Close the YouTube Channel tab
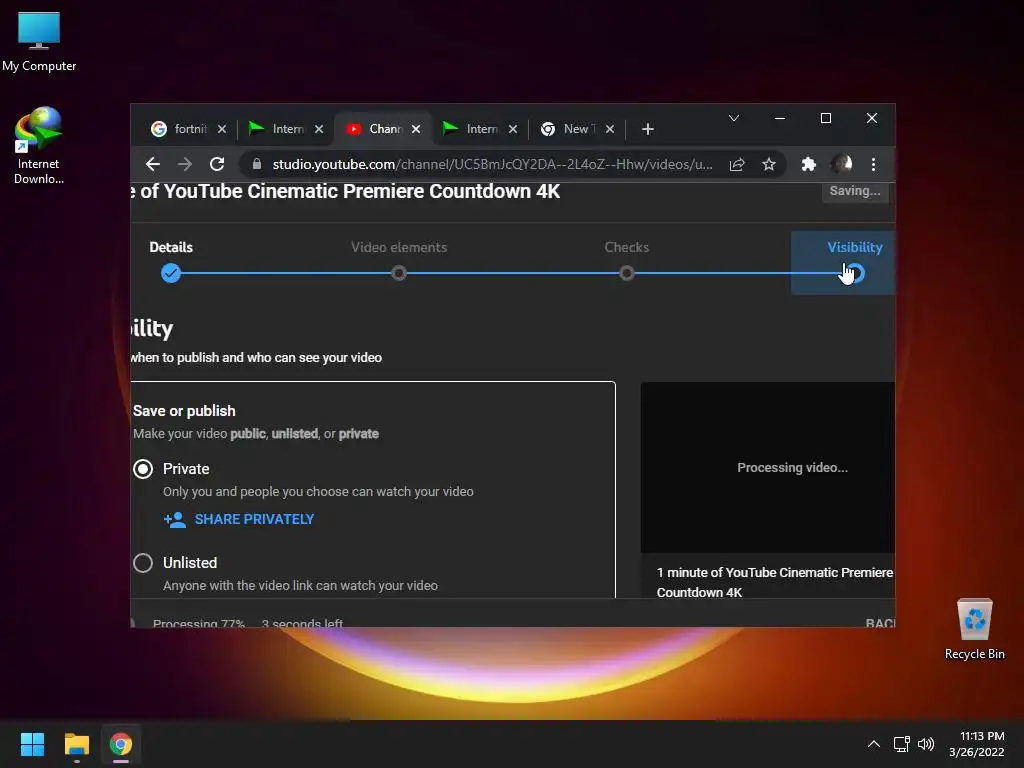This screenshot has width=1024, height=768. [x=416, y=129]
